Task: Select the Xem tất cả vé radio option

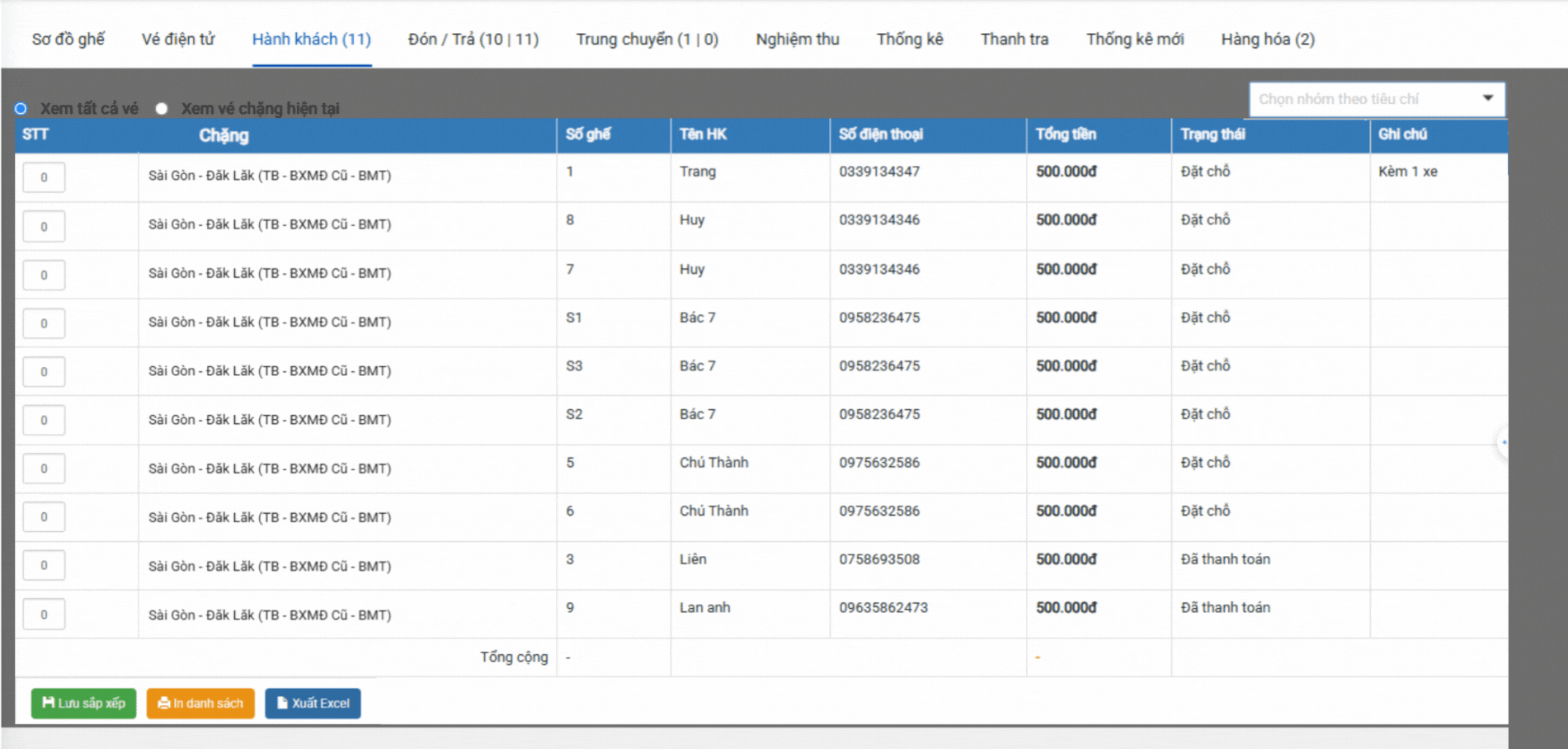Action: [x=21, y=109]
